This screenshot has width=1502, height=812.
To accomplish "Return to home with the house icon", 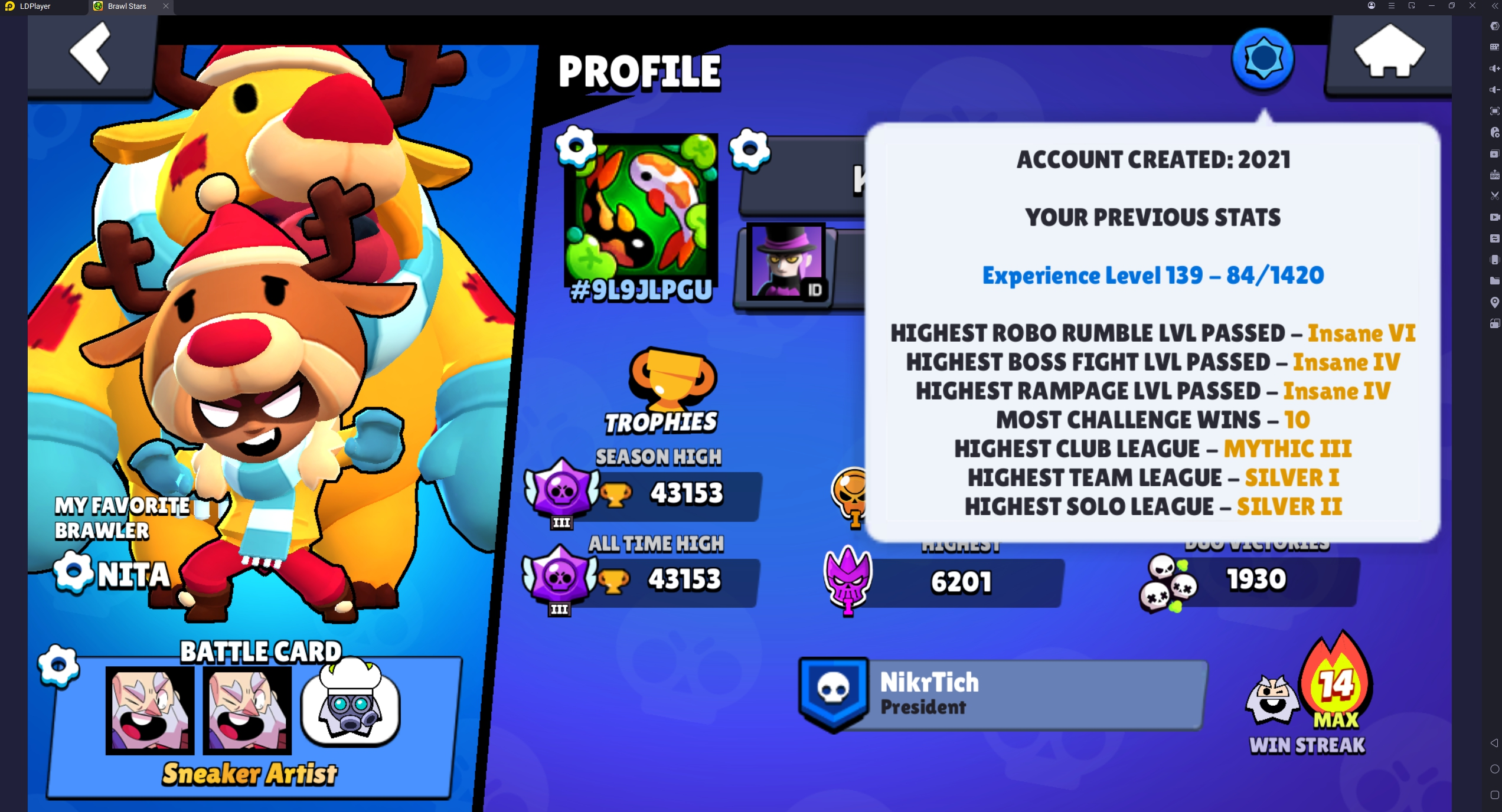I will tap(1389, 53).
